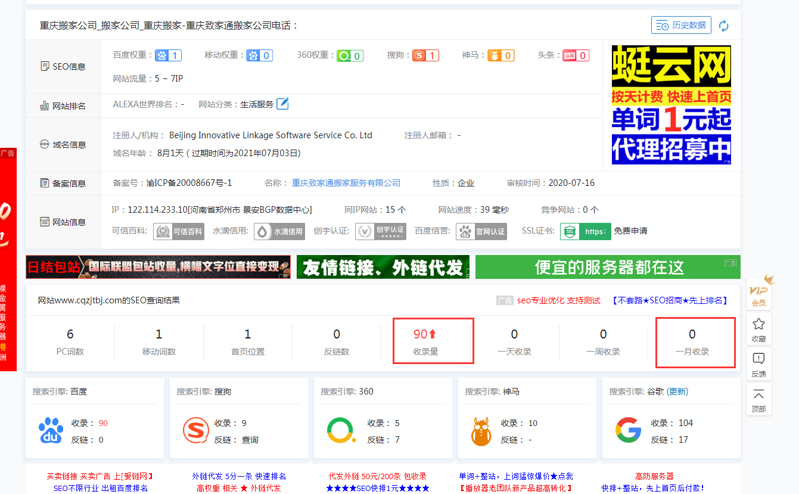This screenshot has height=494, width=799.
Task: Click the 360 weight green badge
Action: (x=350, y=56)
